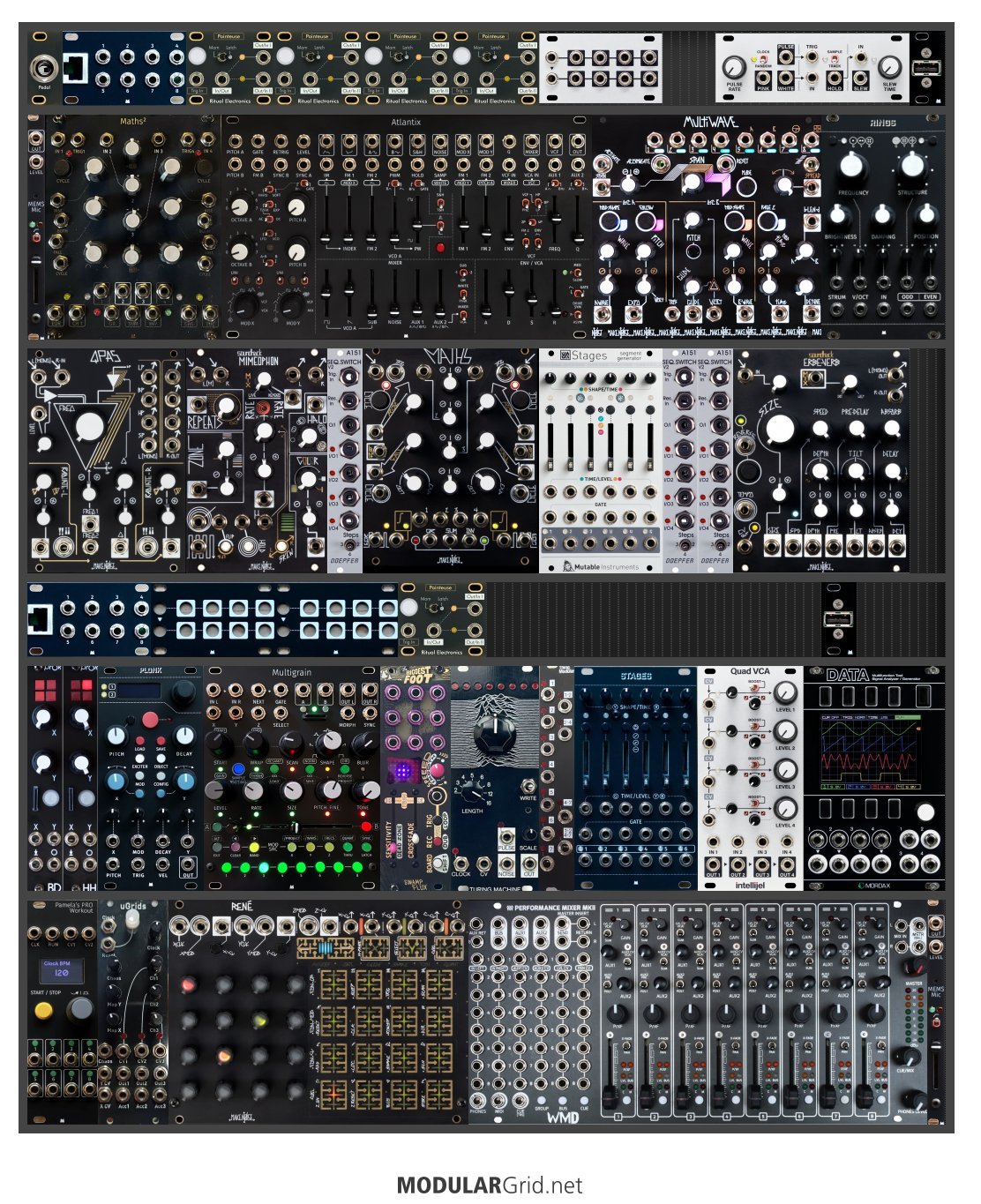Click the large black Turing Machine knob
This screenshot has height=1204, width=981.
[x=494, y=732]
